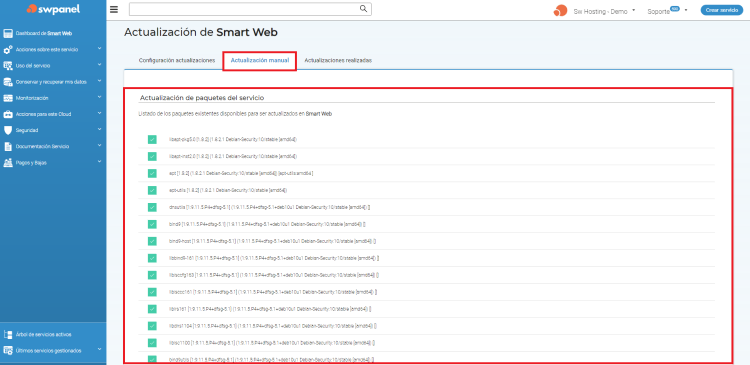Click the Pagos y Bajas icon
Screen dimensions: 750x365
point(8,163)
